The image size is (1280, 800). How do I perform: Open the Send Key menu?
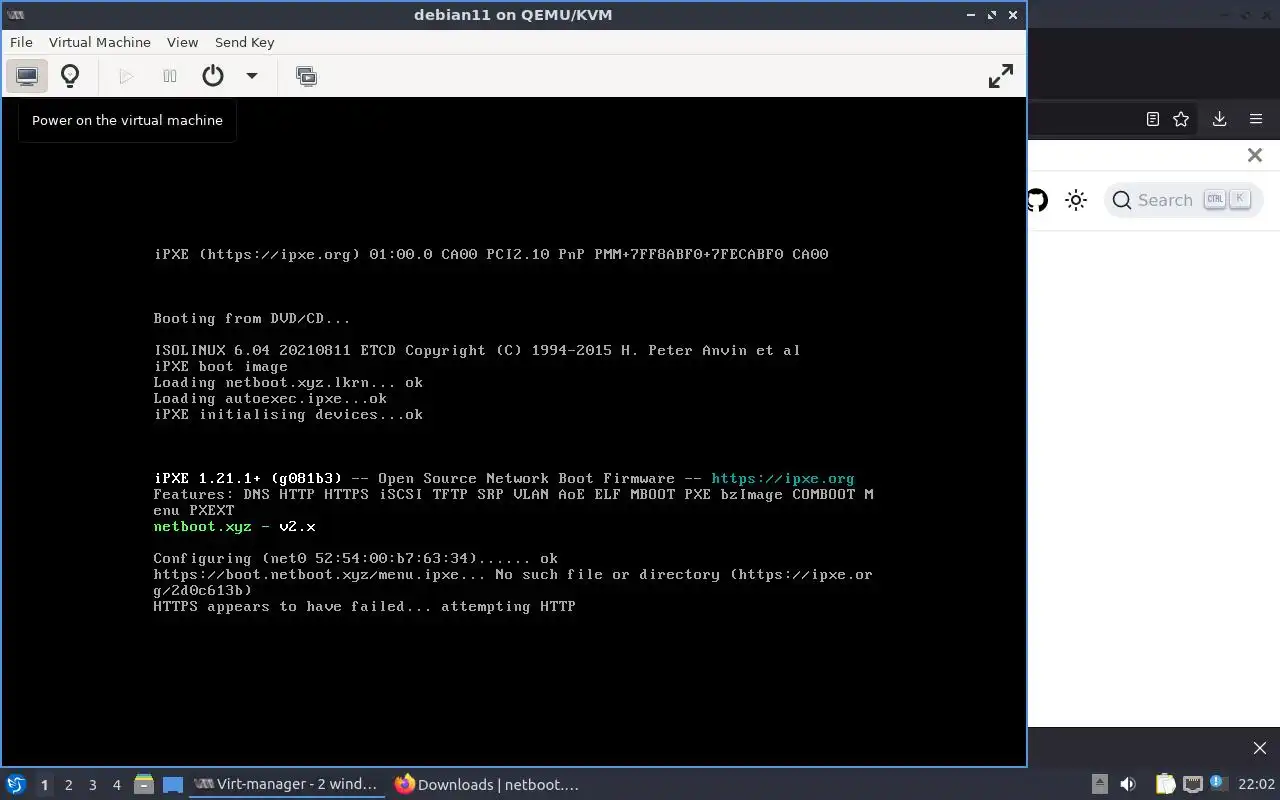click(x=244, y=42)
